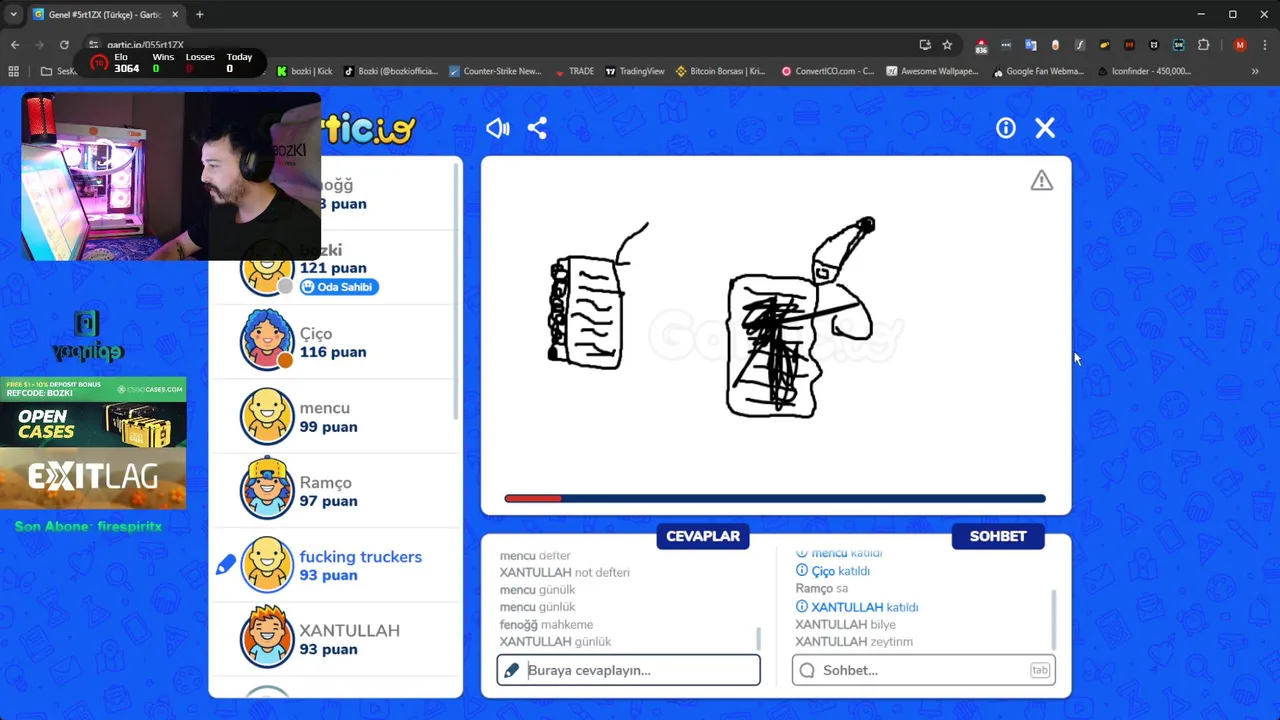Image resolution: width=1280 pixels, height=720 pixels.
Task: Open the room info icon
Action: (1006, 128)
